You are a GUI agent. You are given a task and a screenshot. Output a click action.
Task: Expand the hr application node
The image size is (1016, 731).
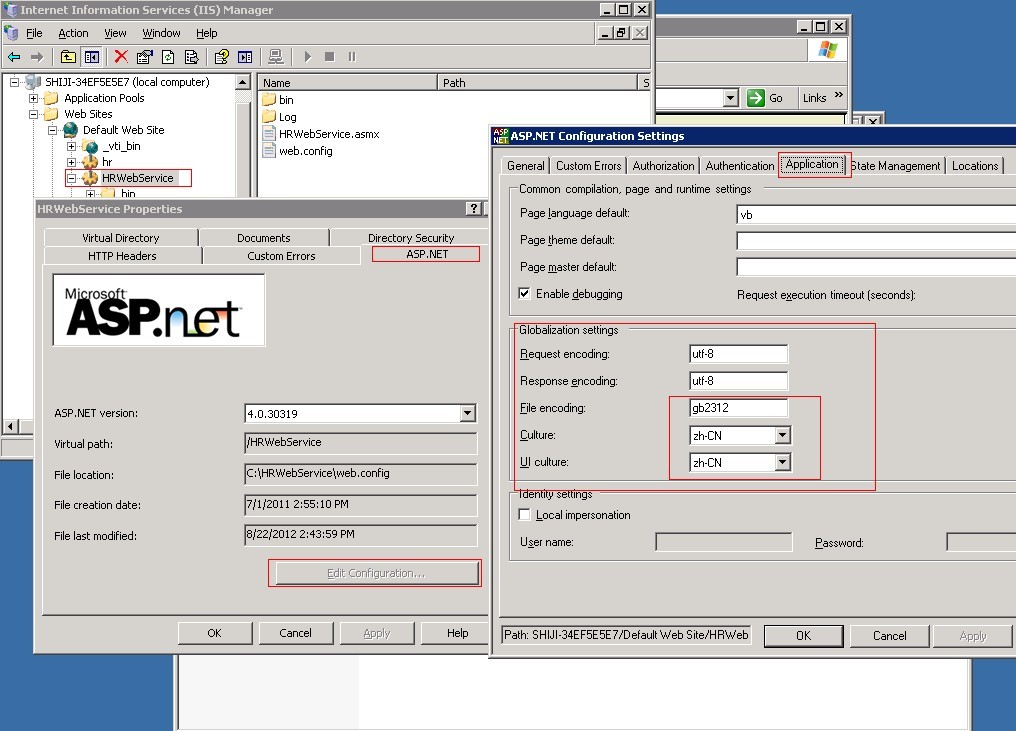tap(71, 162)
